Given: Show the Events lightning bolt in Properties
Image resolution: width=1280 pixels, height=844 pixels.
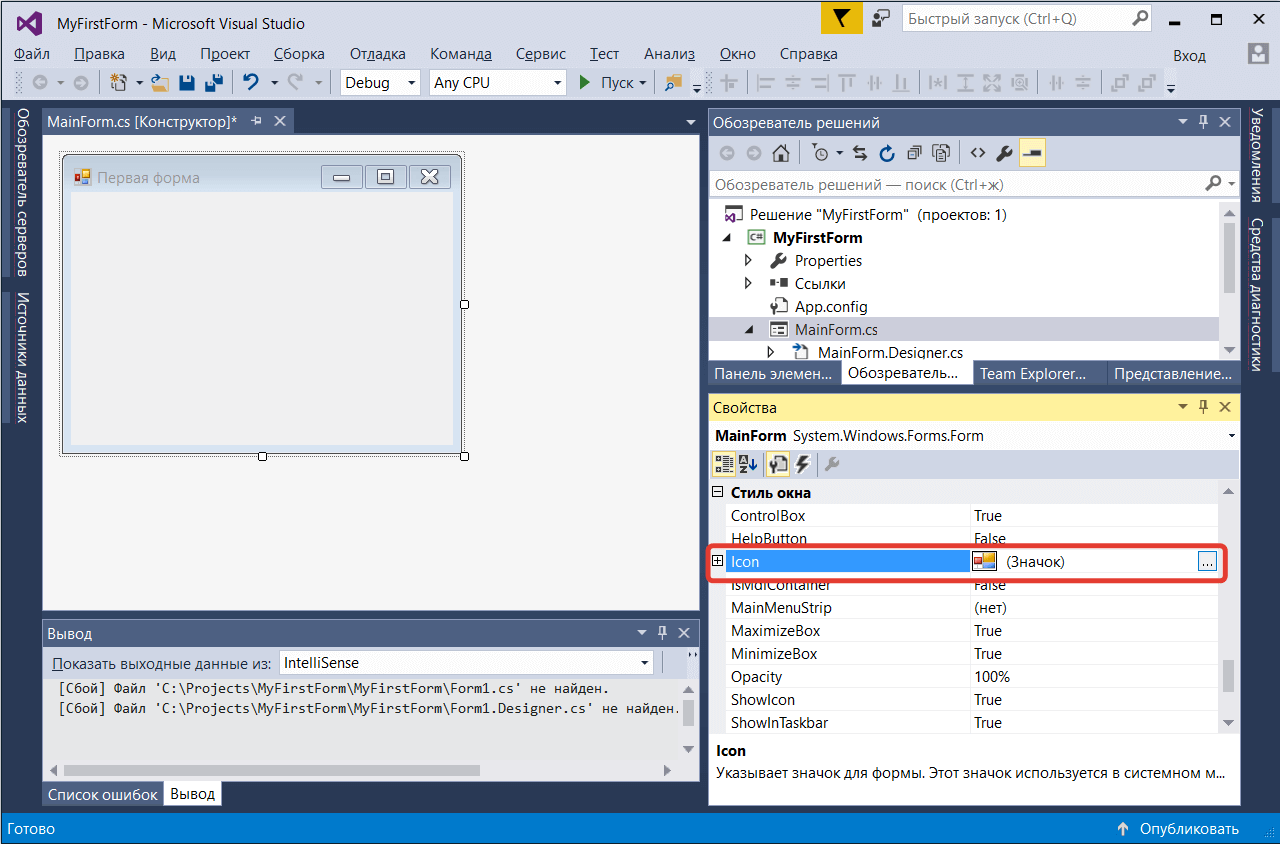Looking at the screenshot, I should click(x=802, y=464).
